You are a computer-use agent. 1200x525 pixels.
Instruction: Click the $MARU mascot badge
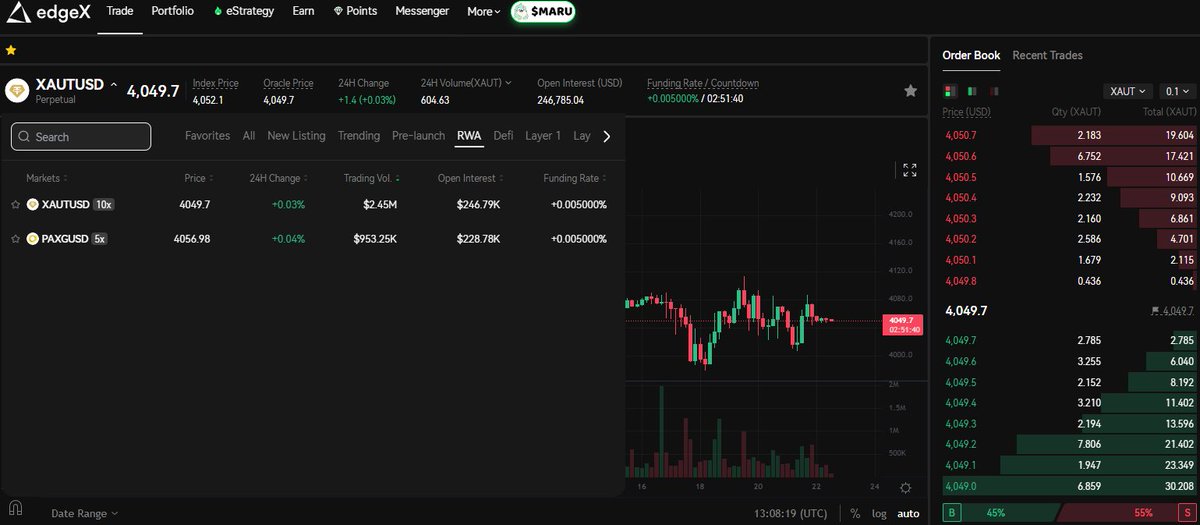tap(545, 12)
